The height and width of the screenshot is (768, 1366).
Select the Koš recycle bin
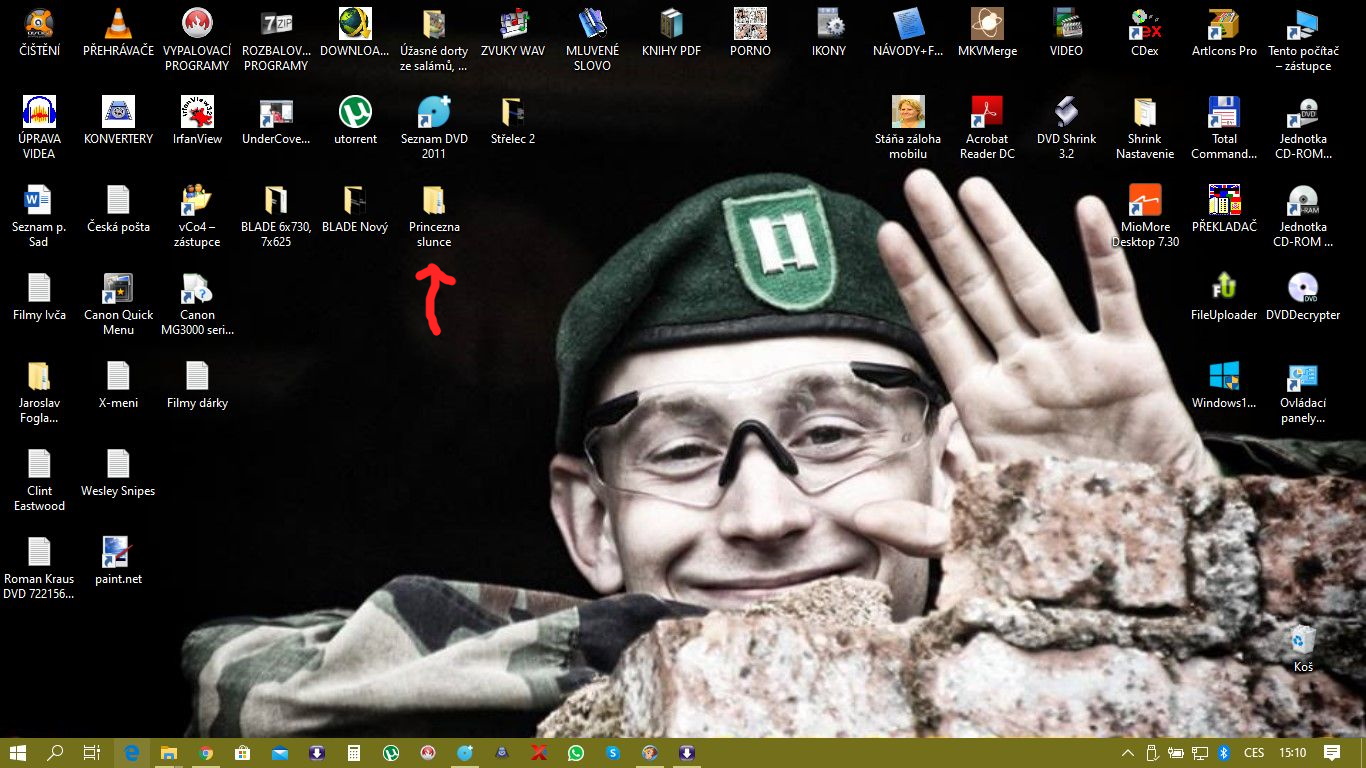(x=1302, y=648)
